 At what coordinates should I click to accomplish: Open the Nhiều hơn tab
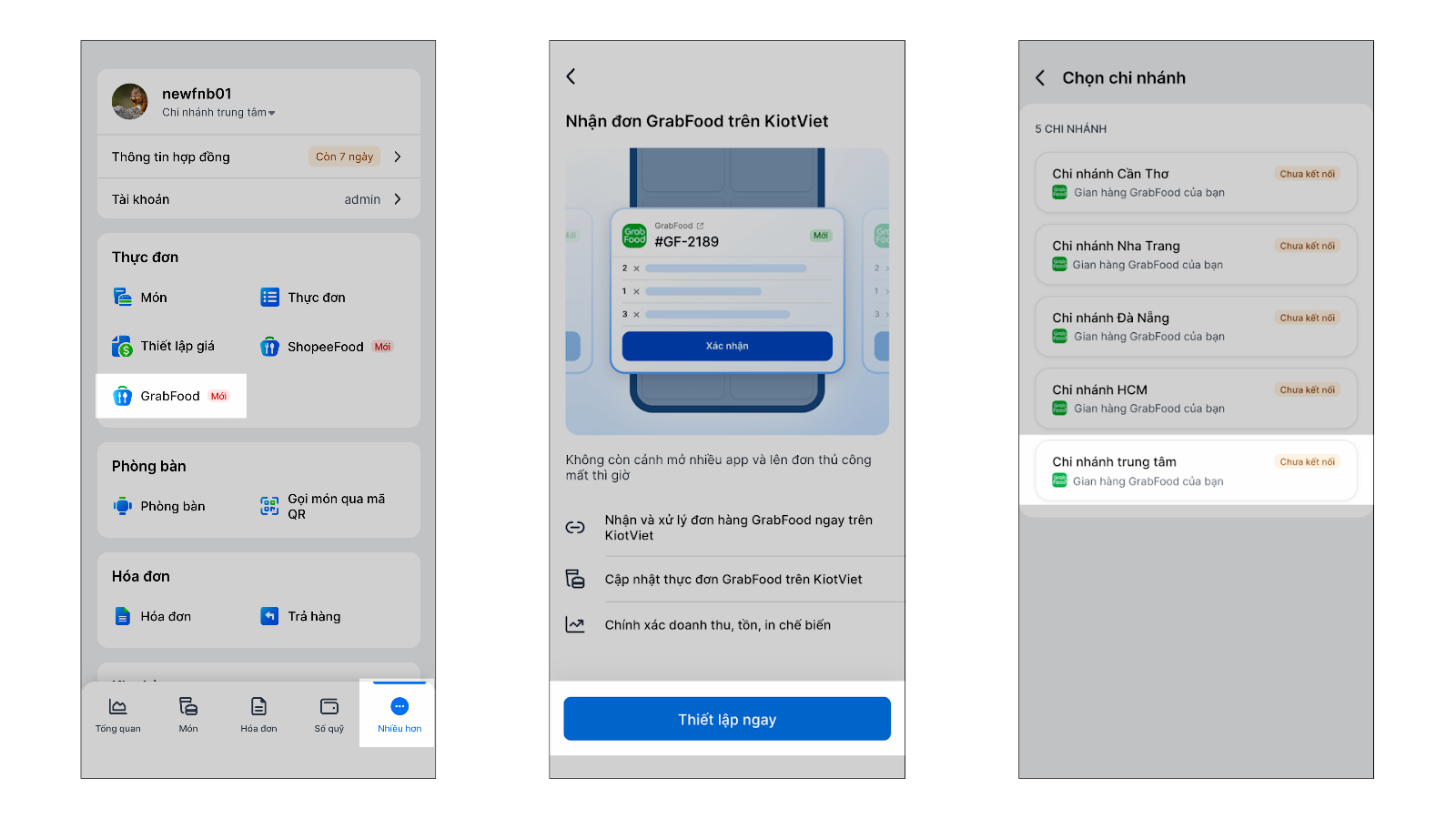pyautogui.click(x=399, y=714)
